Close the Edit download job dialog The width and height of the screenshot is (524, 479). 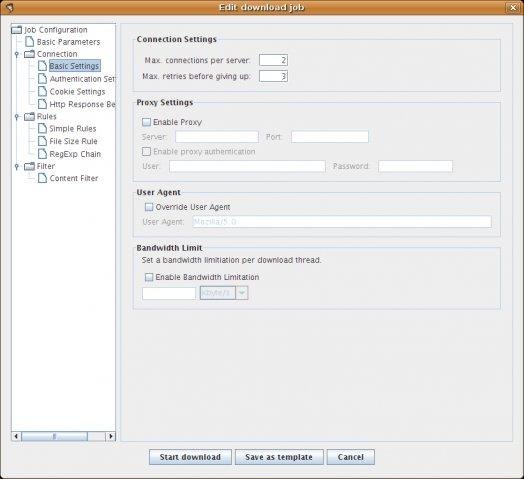[513, 7]
